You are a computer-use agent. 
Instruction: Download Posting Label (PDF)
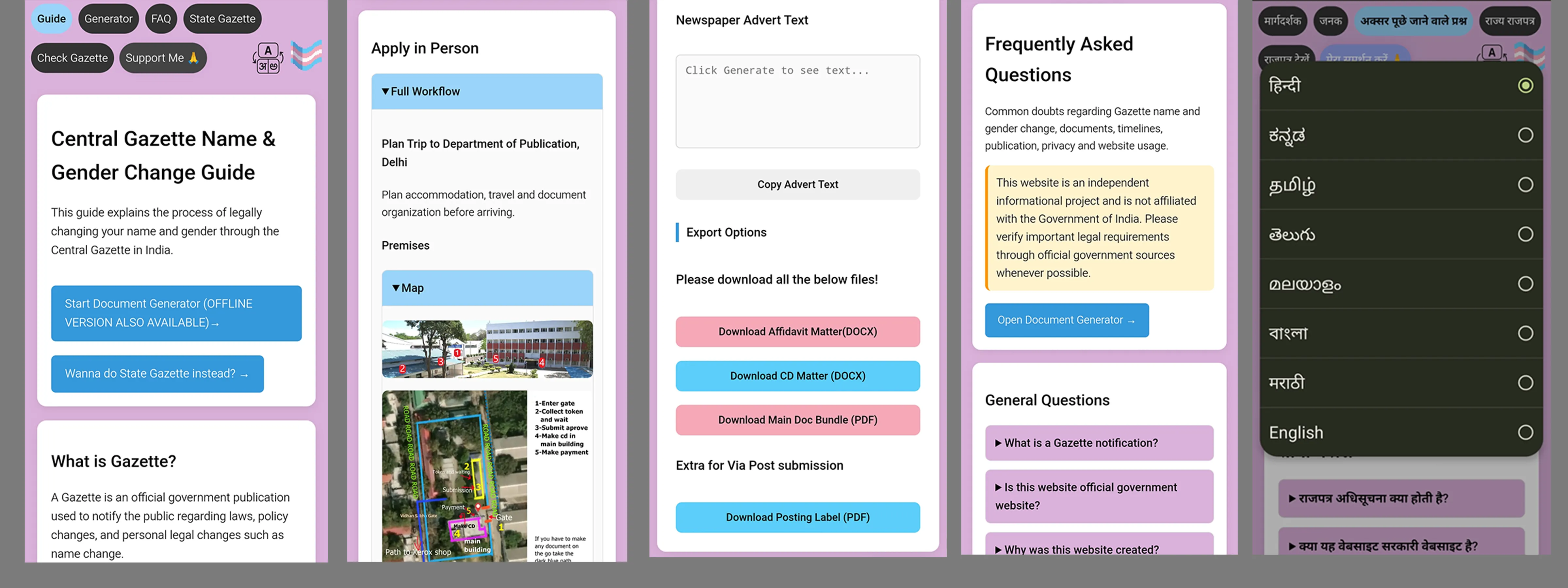click(x=797, y=517)
